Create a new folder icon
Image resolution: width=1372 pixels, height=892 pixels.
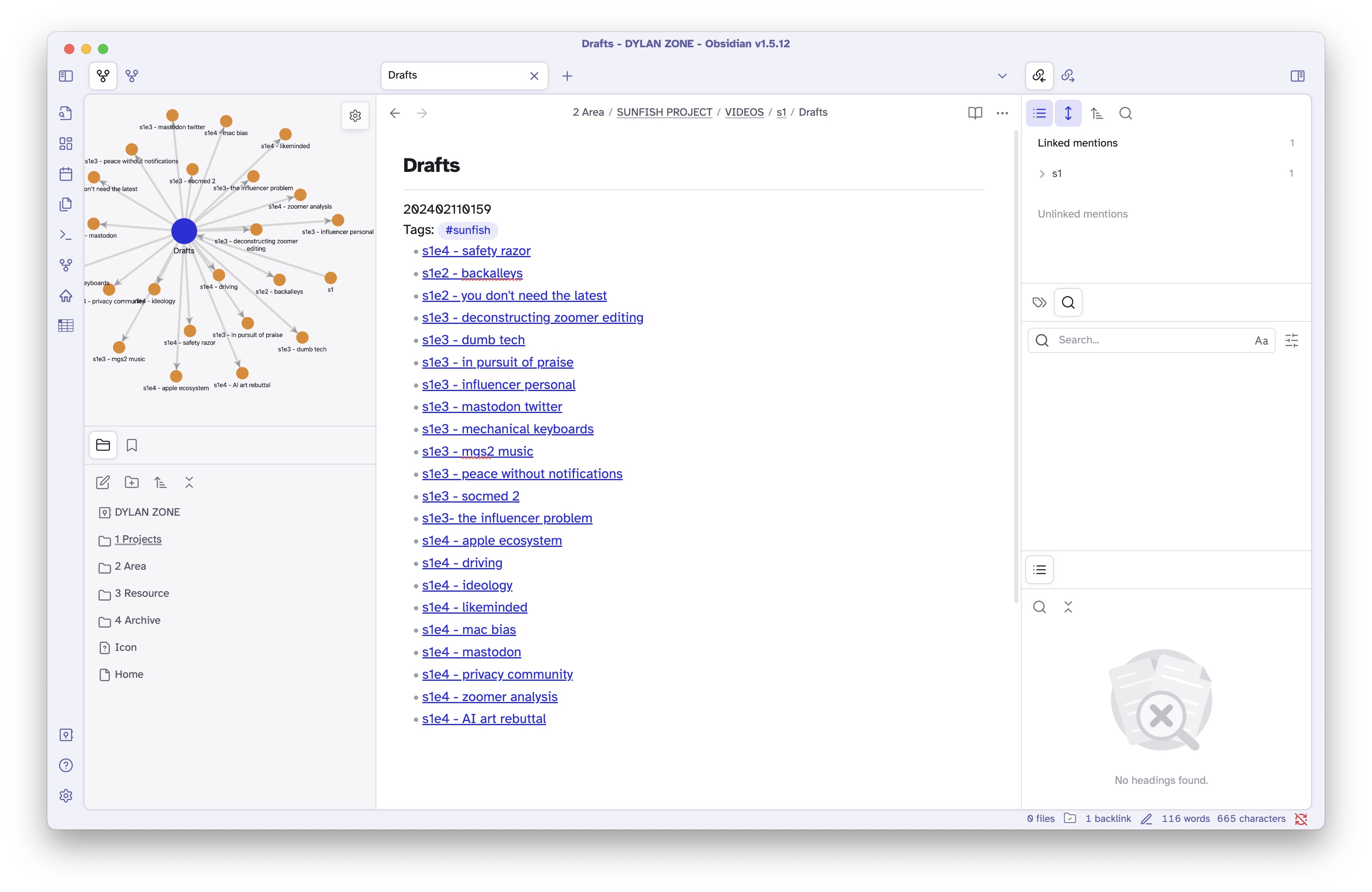131,482
